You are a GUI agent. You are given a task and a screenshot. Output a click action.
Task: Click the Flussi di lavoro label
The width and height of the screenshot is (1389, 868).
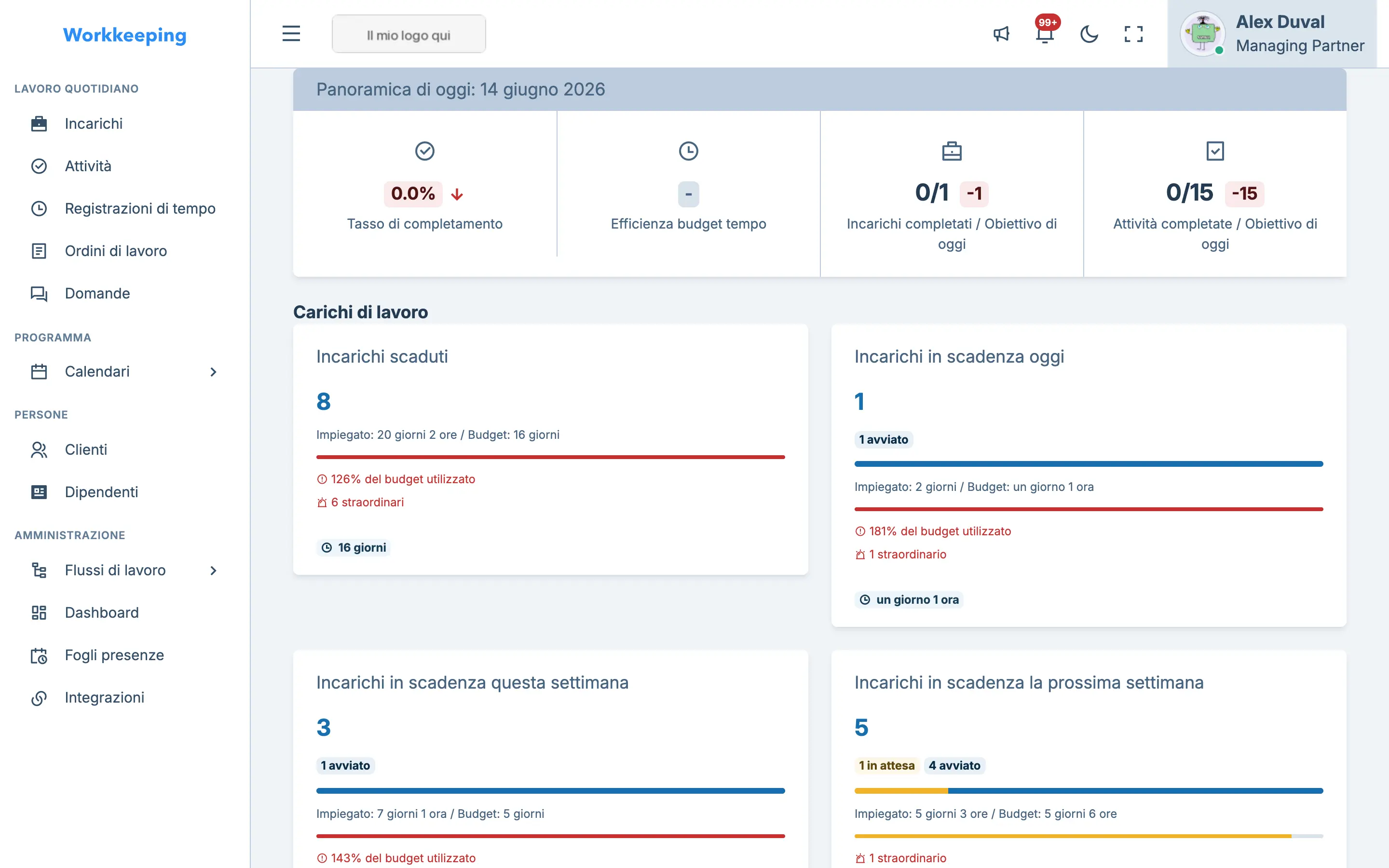(115, 570)
